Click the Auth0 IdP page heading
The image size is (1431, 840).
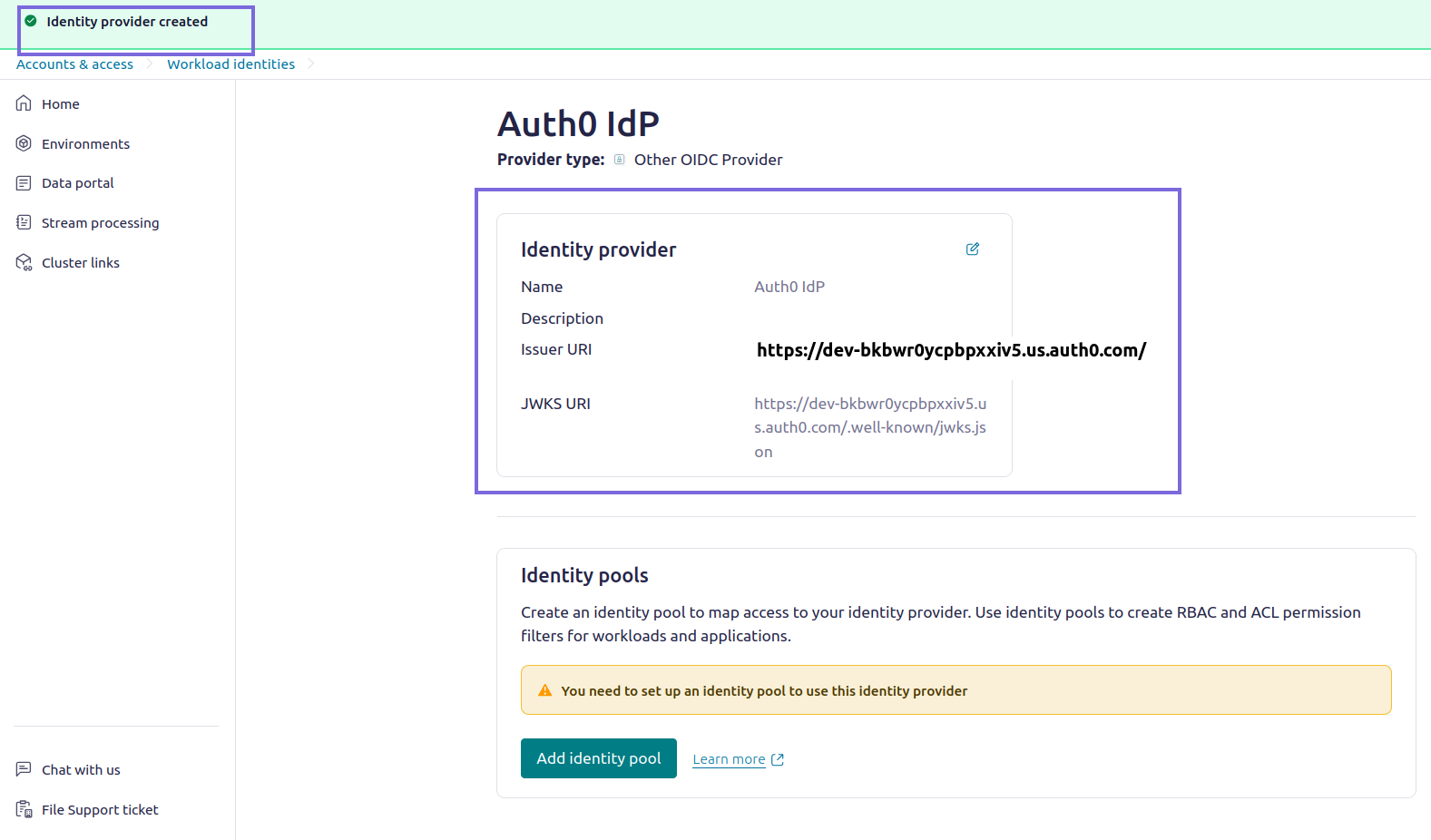click(x=578, y=123)
